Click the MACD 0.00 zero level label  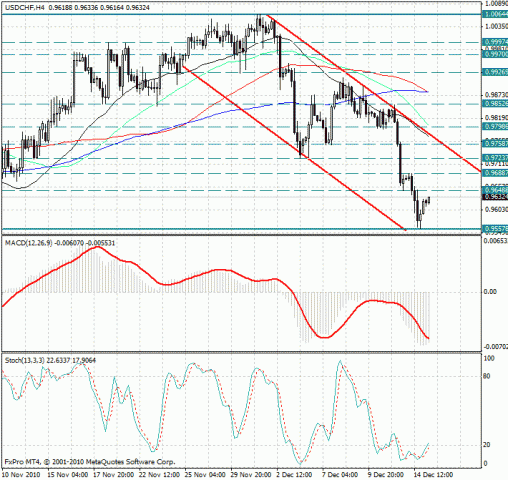[x=490, y=292]
